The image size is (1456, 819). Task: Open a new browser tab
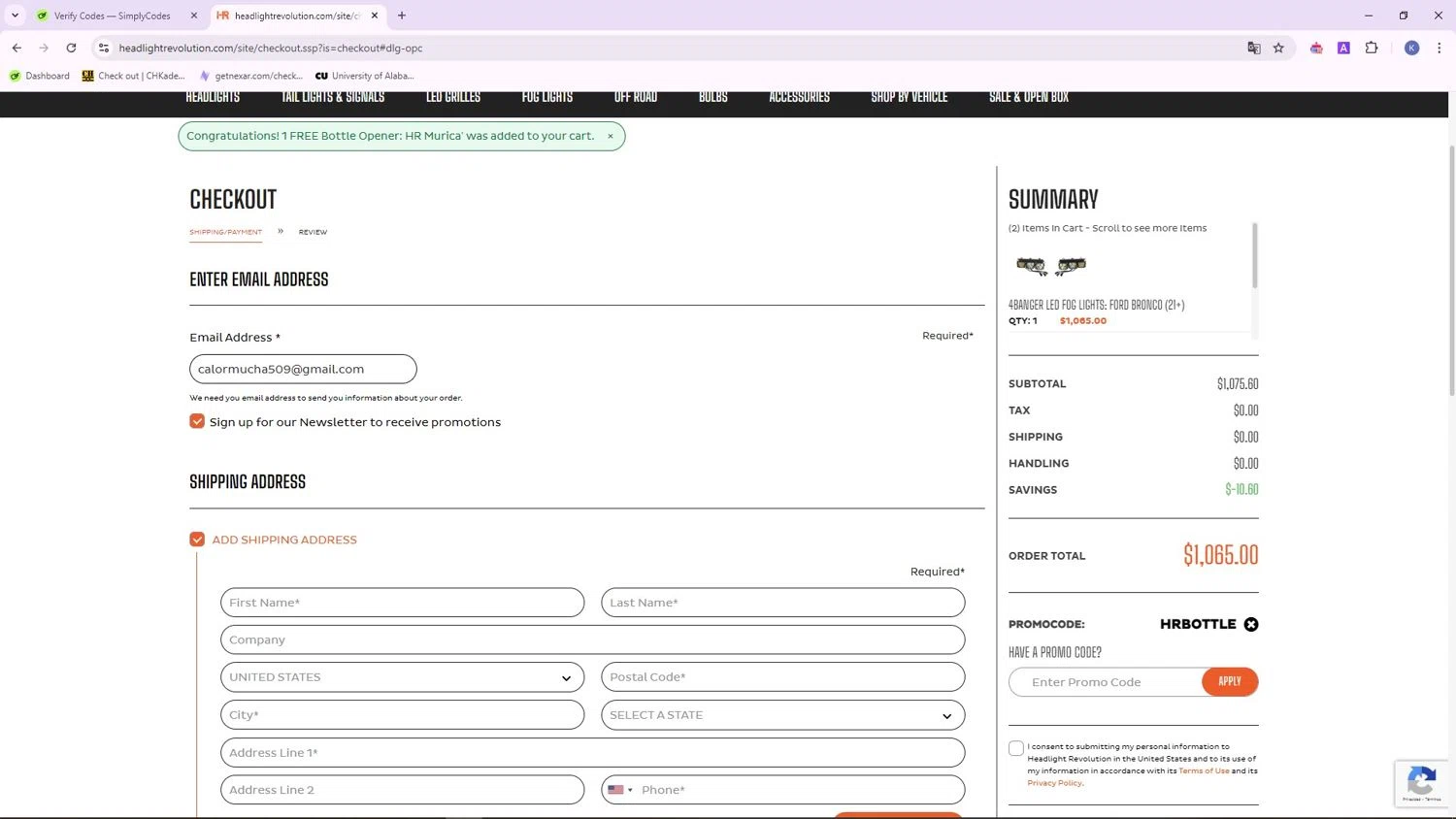[402, 16]
